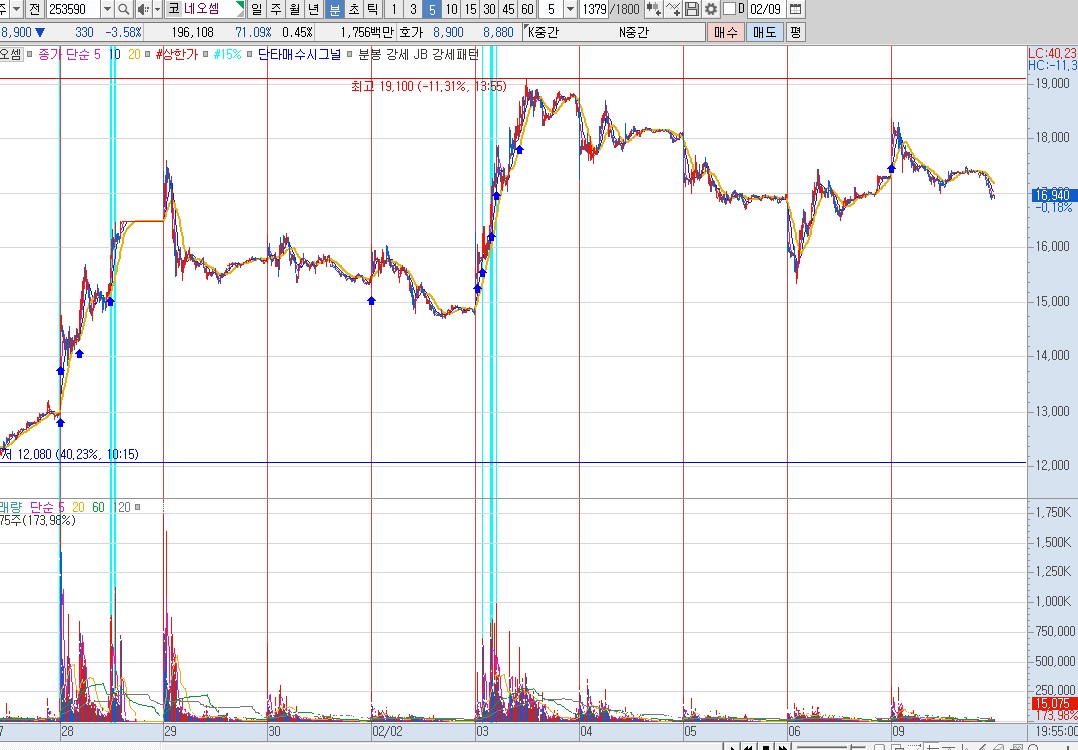Viewport: 1078px width, 750px height.
Task: Click the 02/02 date axis label
Action: pos(386,731)
